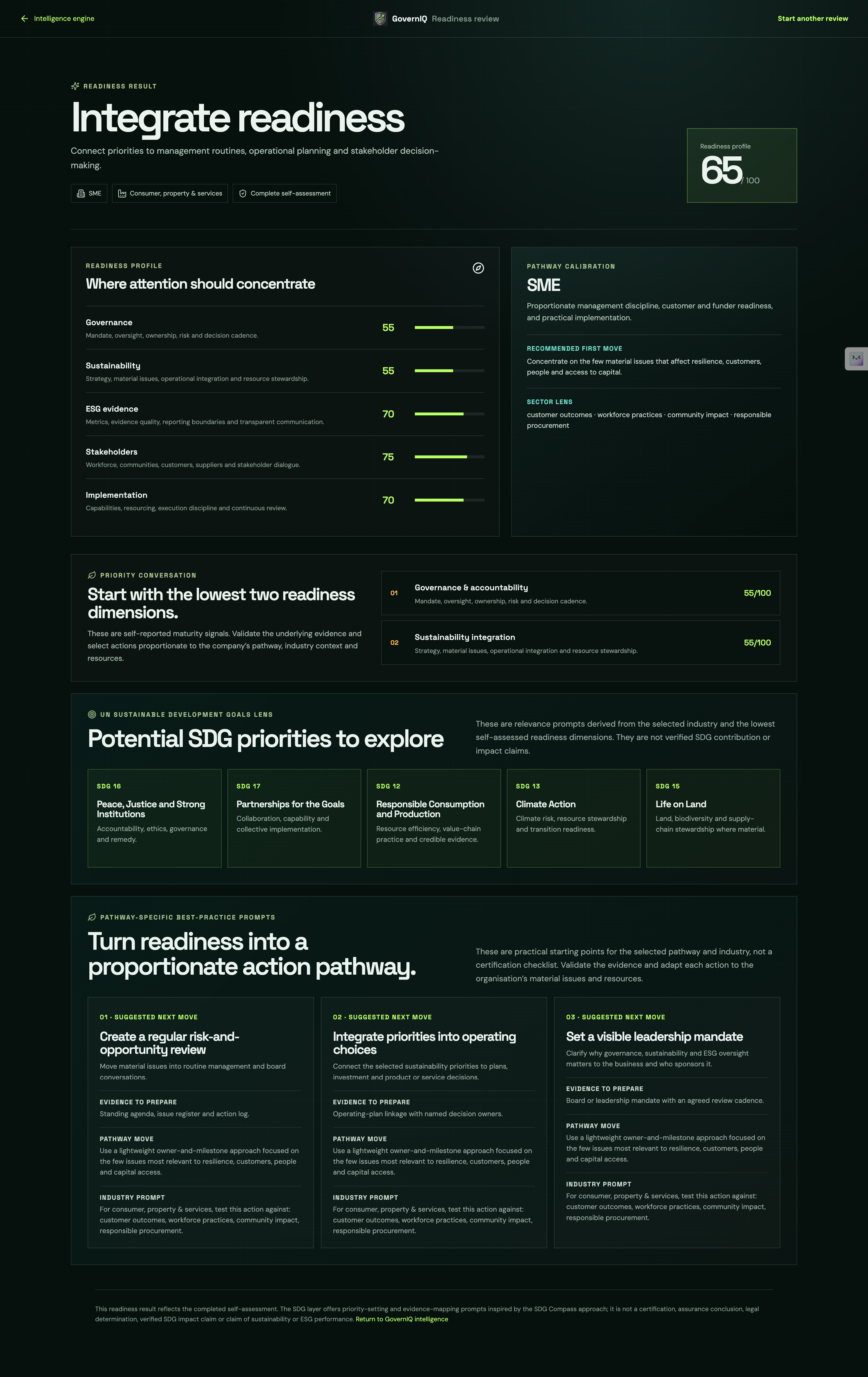Image resolution: width=868 pixels, height=1377 pixels.
Task: Click the compass icon in Readiness Profile card
Action: (478, 268)
